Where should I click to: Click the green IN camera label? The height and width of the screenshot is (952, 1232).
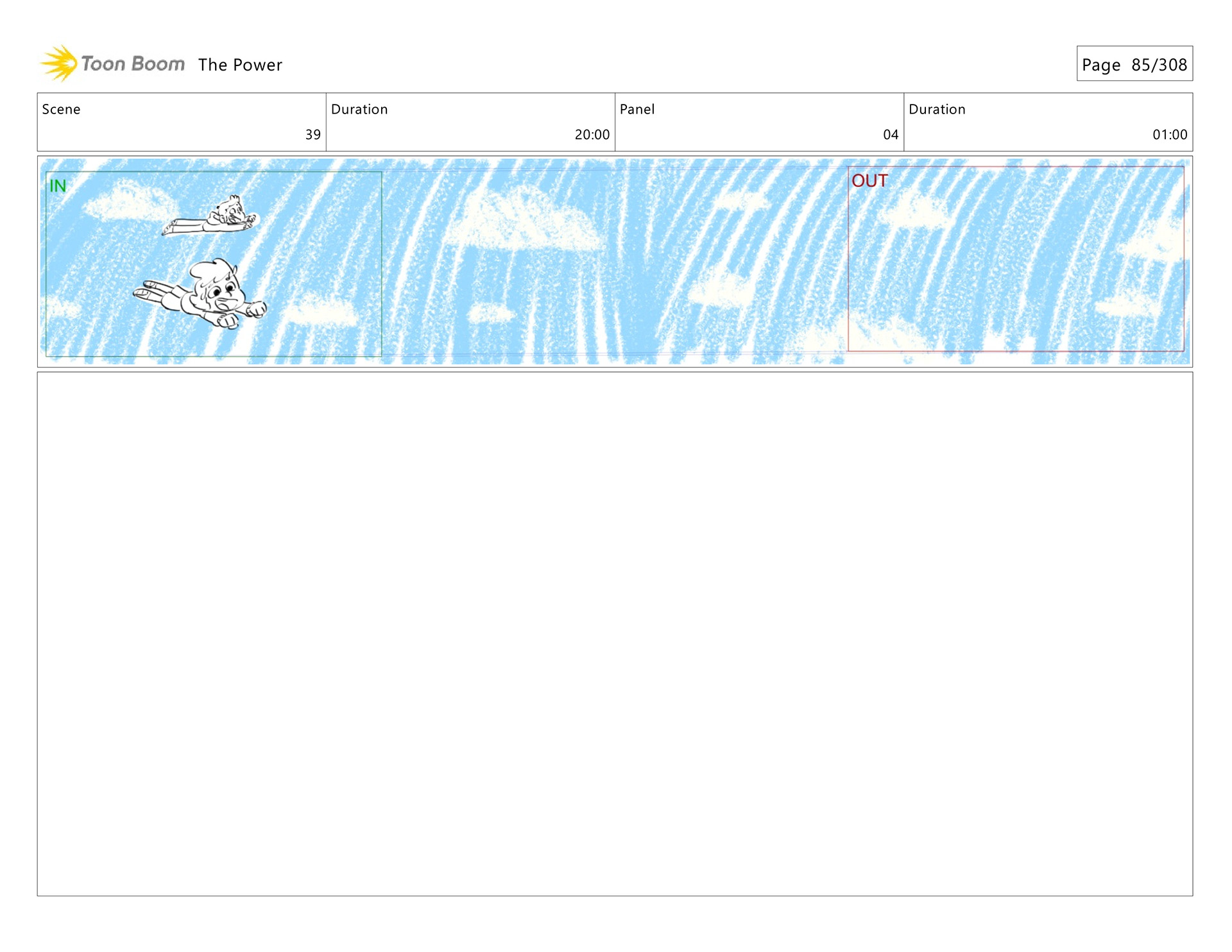point(58,186)
